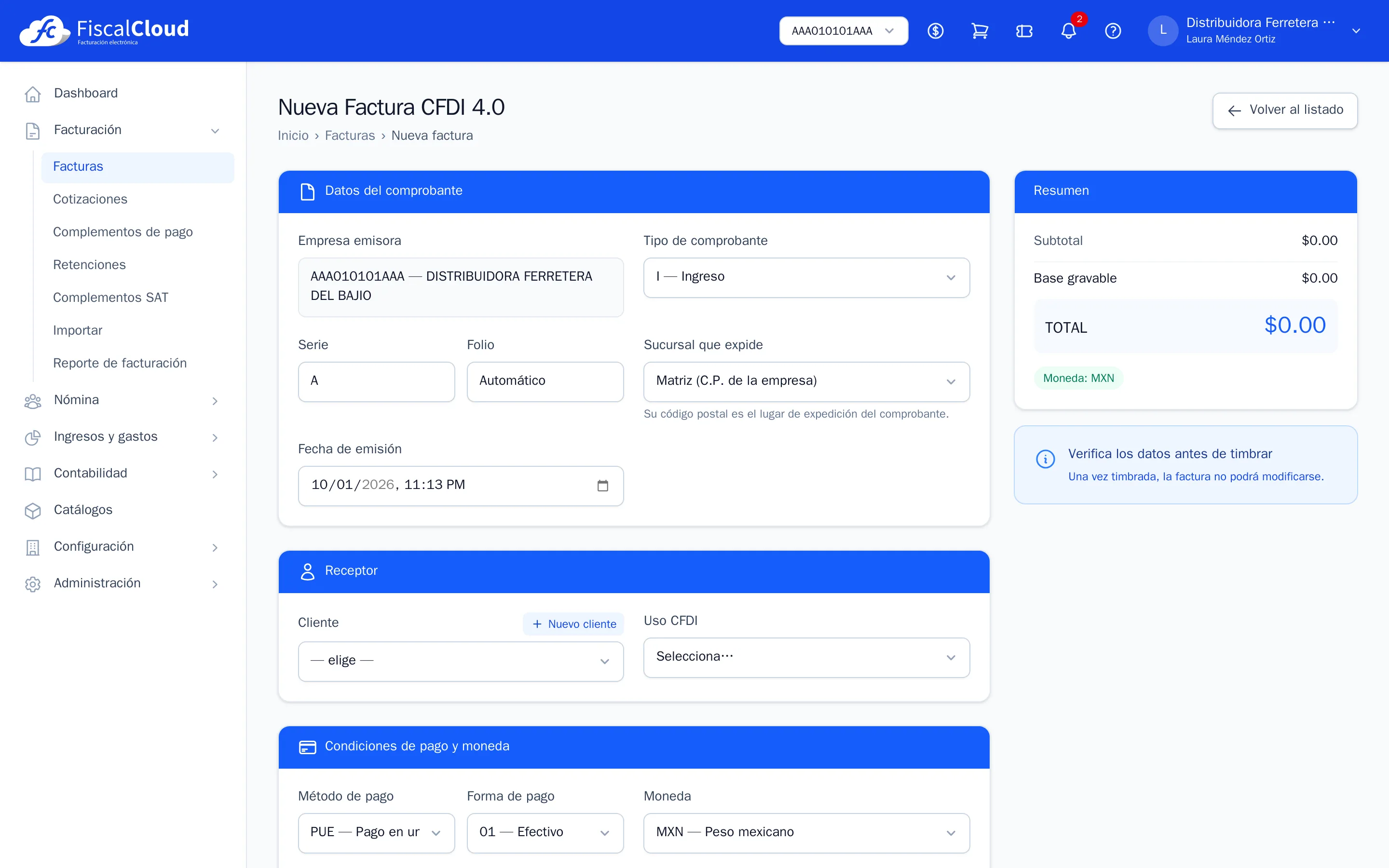Select Facturas in the sidebar
The width and height of the screenshot is (1389, 868).
pos(137,167)
